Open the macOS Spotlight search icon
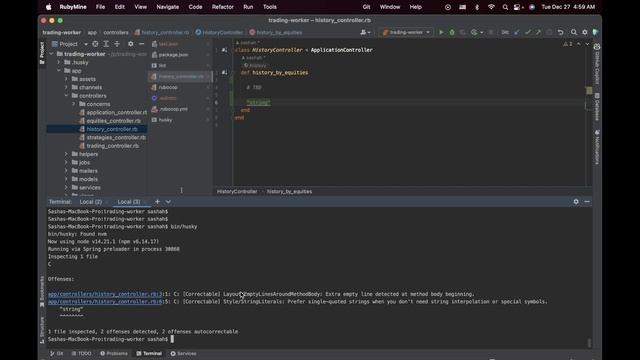The width and height of the screenshot is (640, 360). coord(505,7)
